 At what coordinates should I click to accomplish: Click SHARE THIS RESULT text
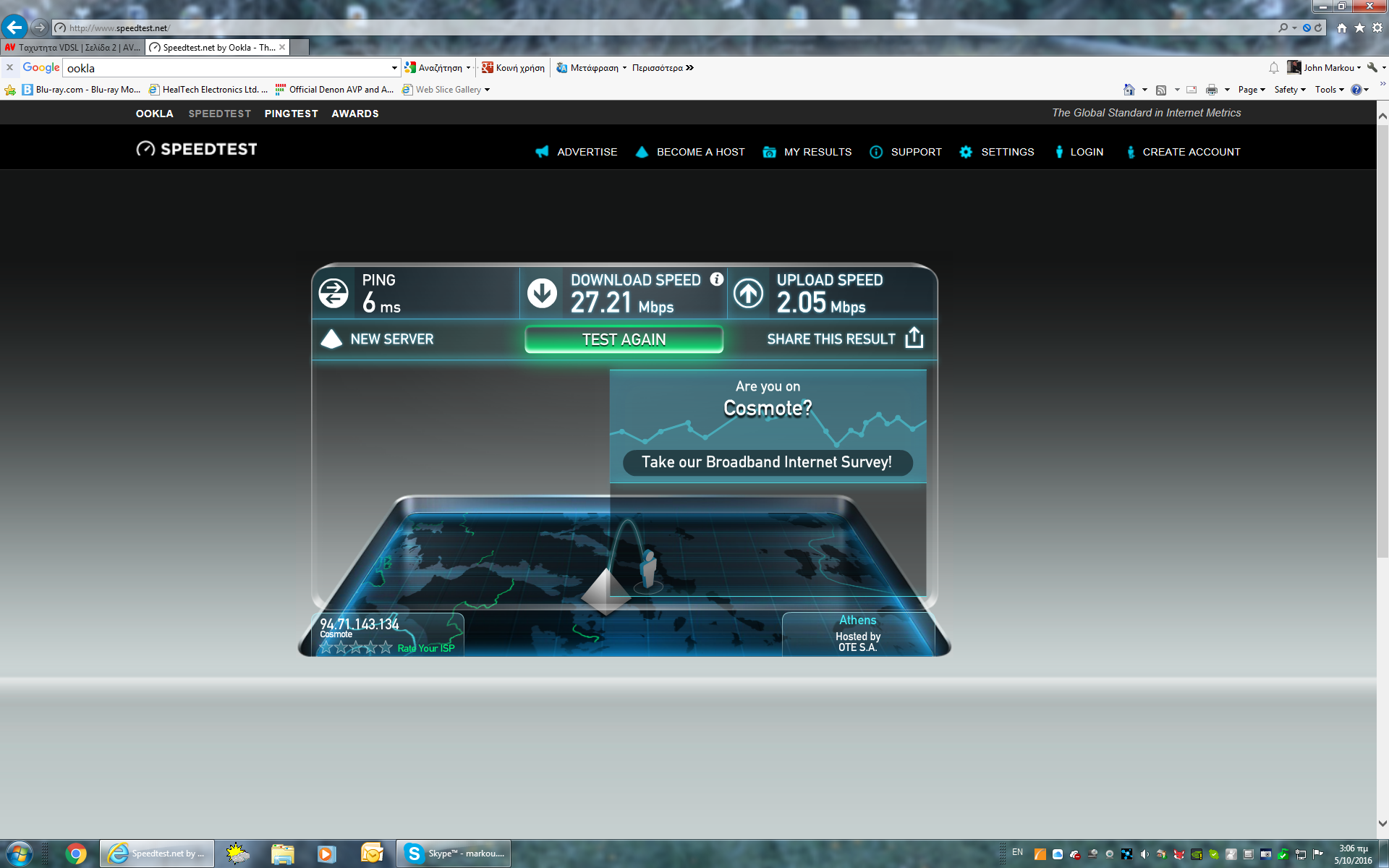pyautogui.click(x=831, y=339)
